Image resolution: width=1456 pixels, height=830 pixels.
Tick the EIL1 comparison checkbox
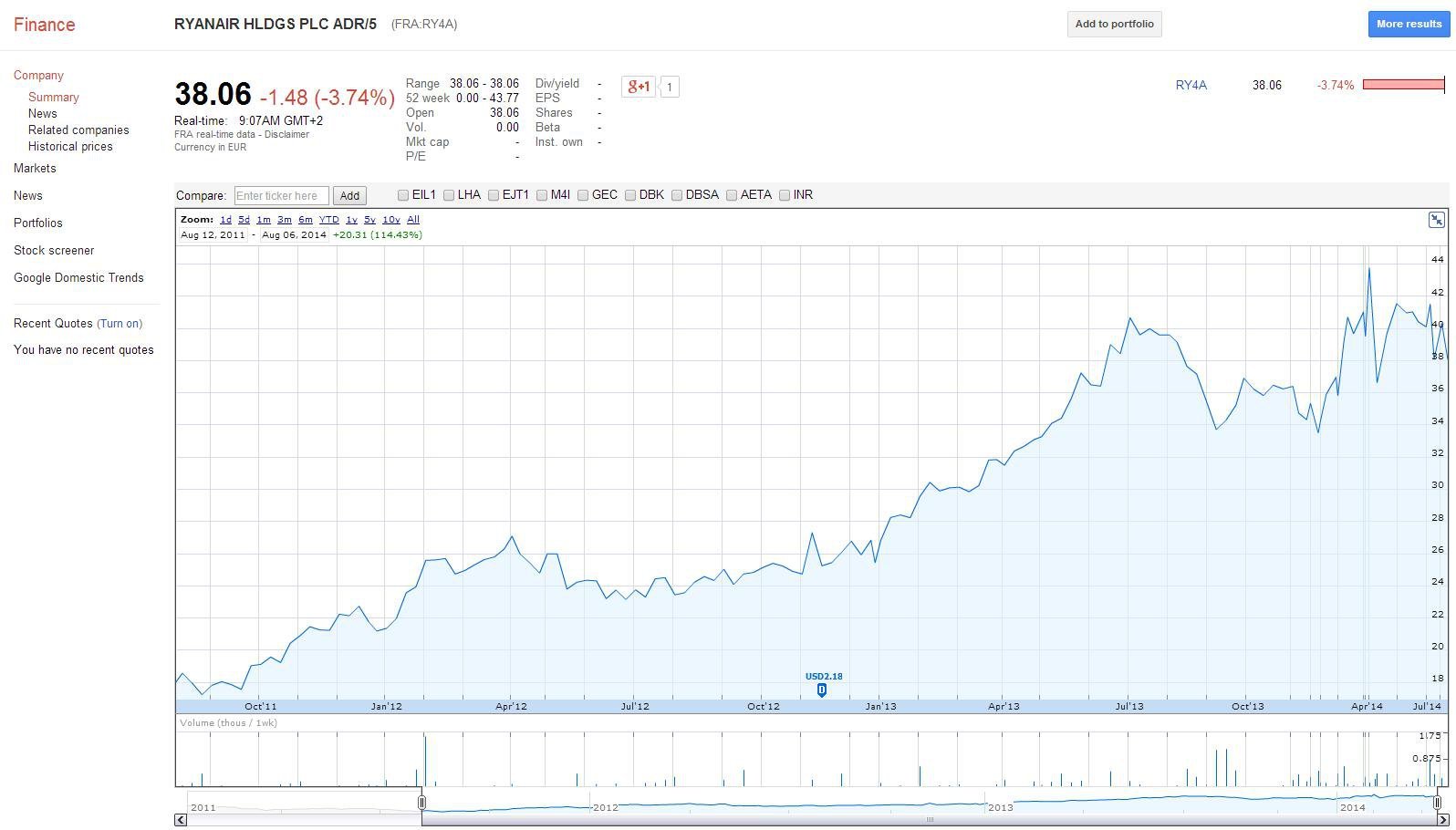coord(403,195)
